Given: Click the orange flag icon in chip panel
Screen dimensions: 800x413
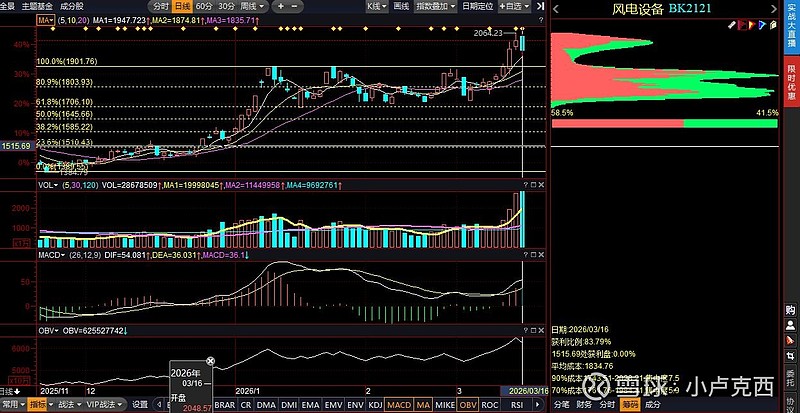Looking at the screenshot, I should 751,25.
